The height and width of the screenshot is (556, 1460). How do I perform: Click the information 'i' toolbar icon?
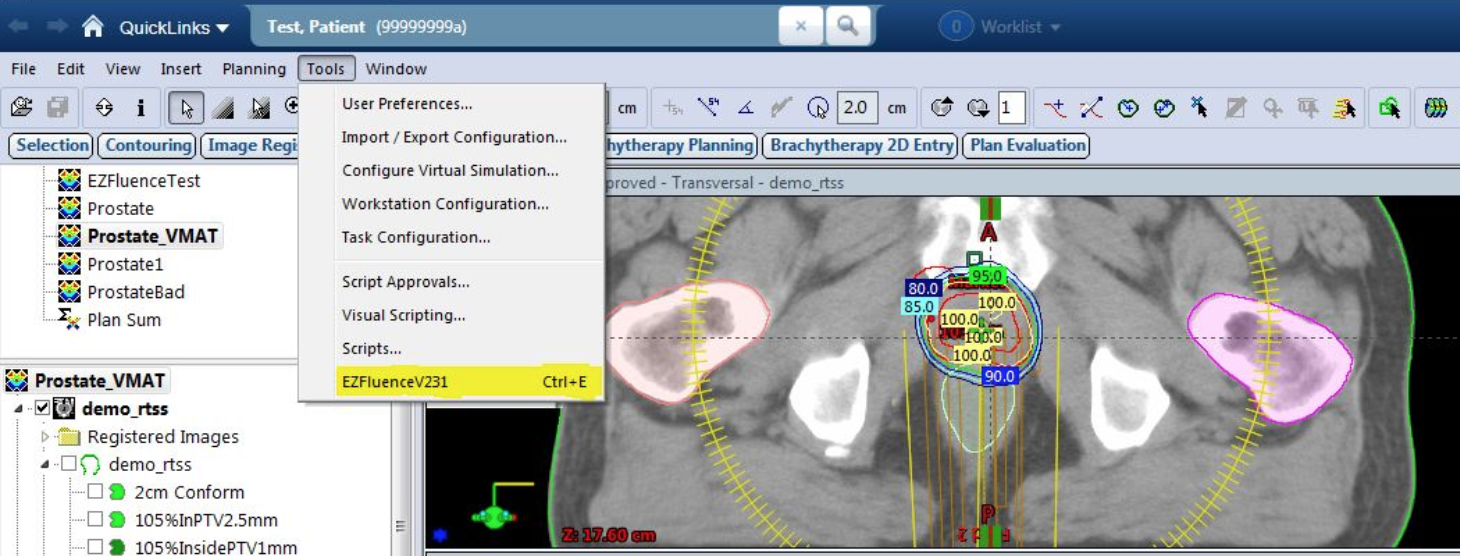click(x=140, y=107)
